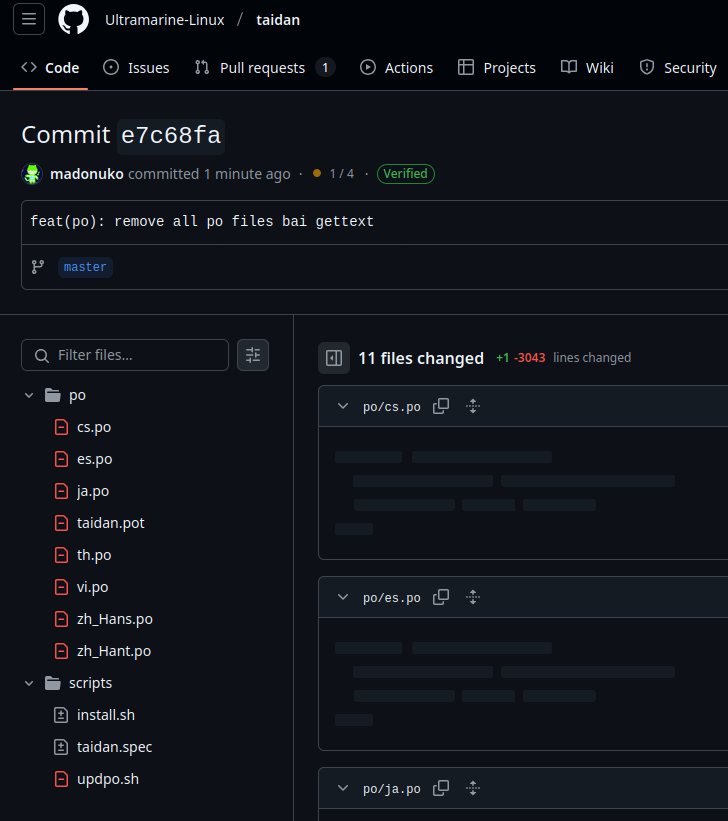
Task: Click the pull requests counter badge 1
Action: (325, 68)
